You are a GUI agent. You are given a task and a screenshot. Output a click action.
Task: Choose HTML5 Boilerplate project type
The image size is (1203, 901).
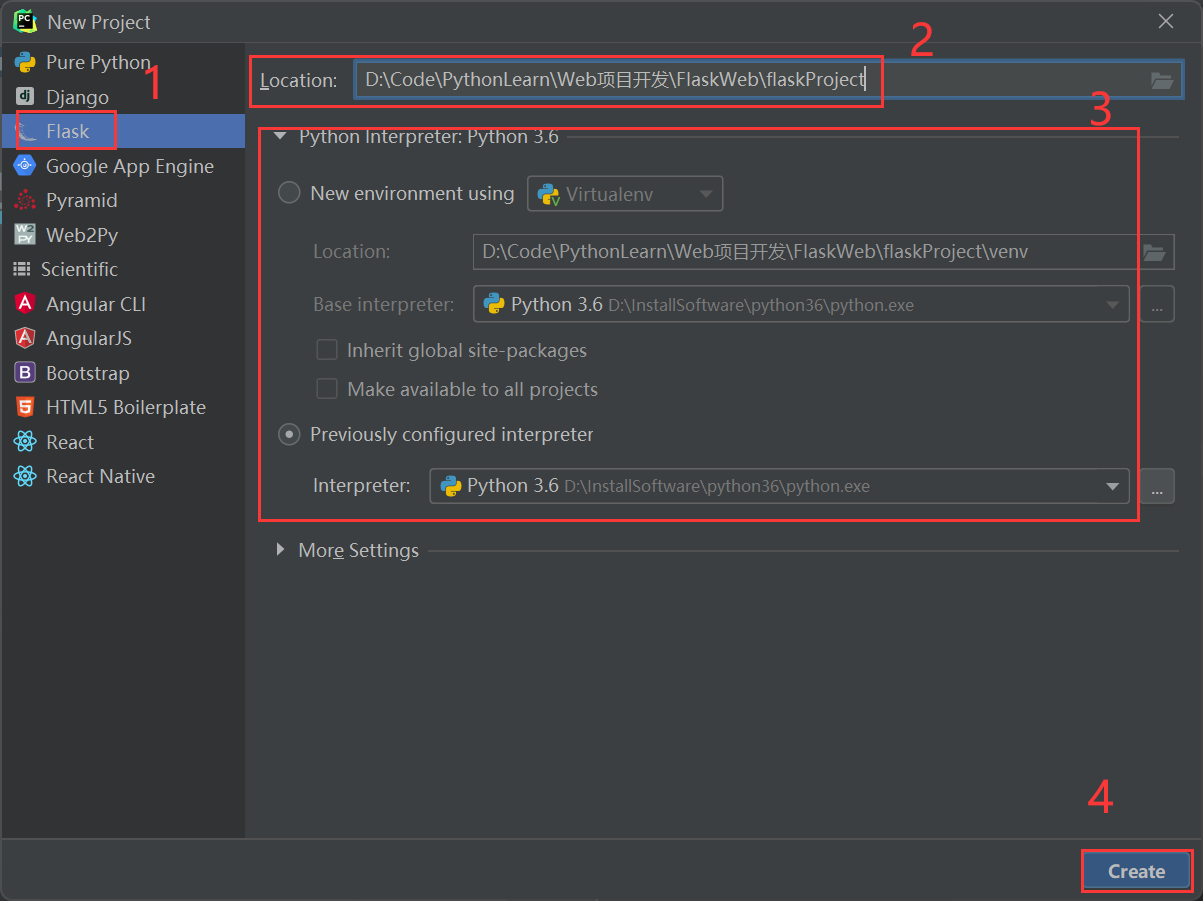coord(125,407)
